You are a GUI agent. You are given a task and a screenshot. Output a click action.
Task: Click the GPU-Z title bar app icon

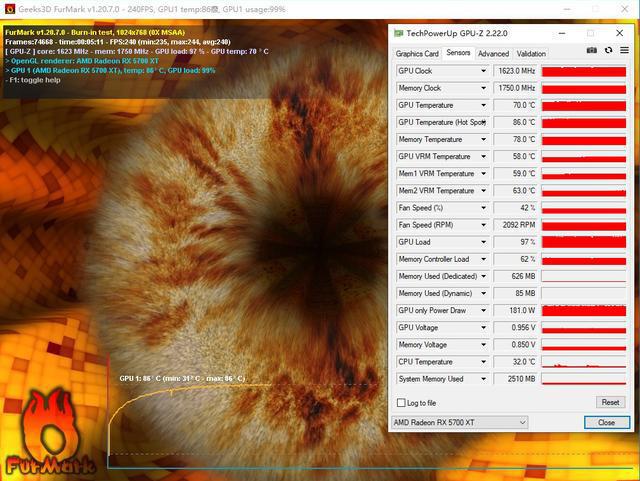coord(398,33)
